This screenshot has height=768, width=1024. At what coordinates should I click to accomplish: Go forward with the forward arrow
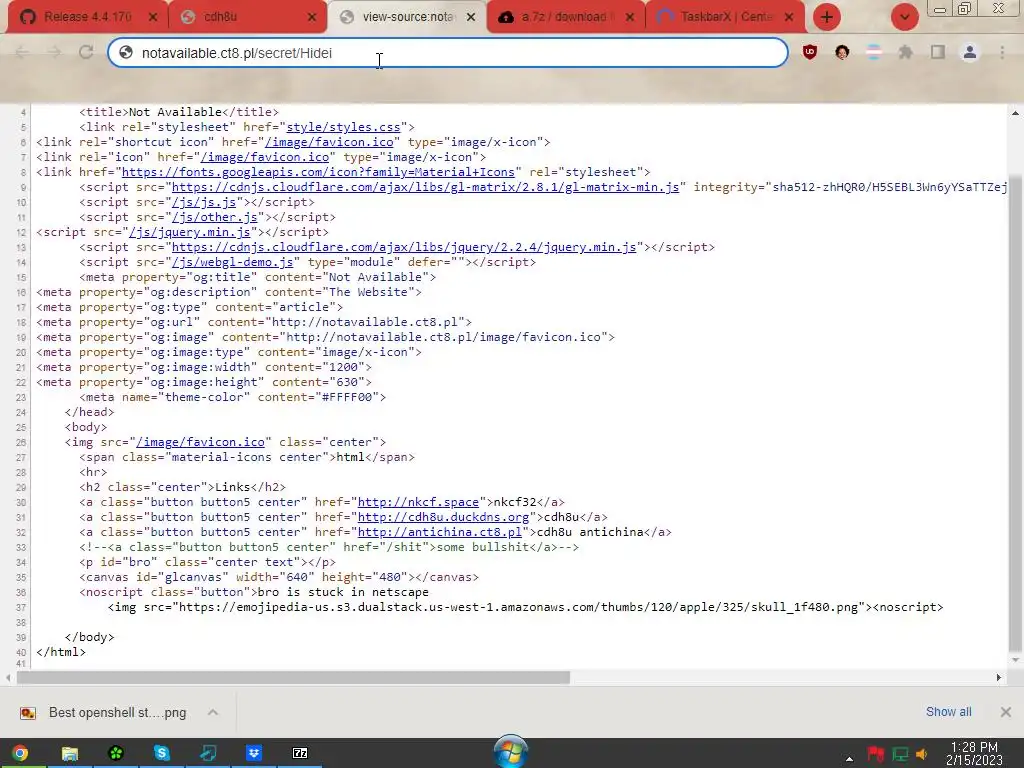pyautogui.click(x=54, y=52)
